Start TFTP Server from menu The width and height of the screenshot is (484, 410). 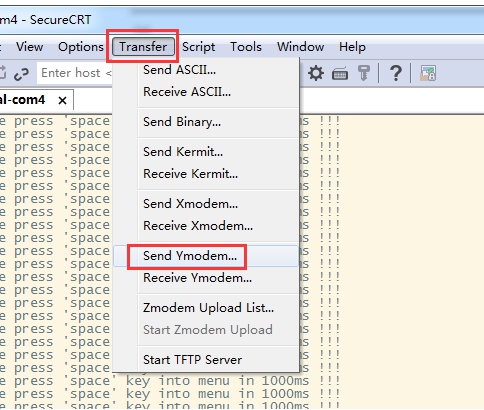206,360
